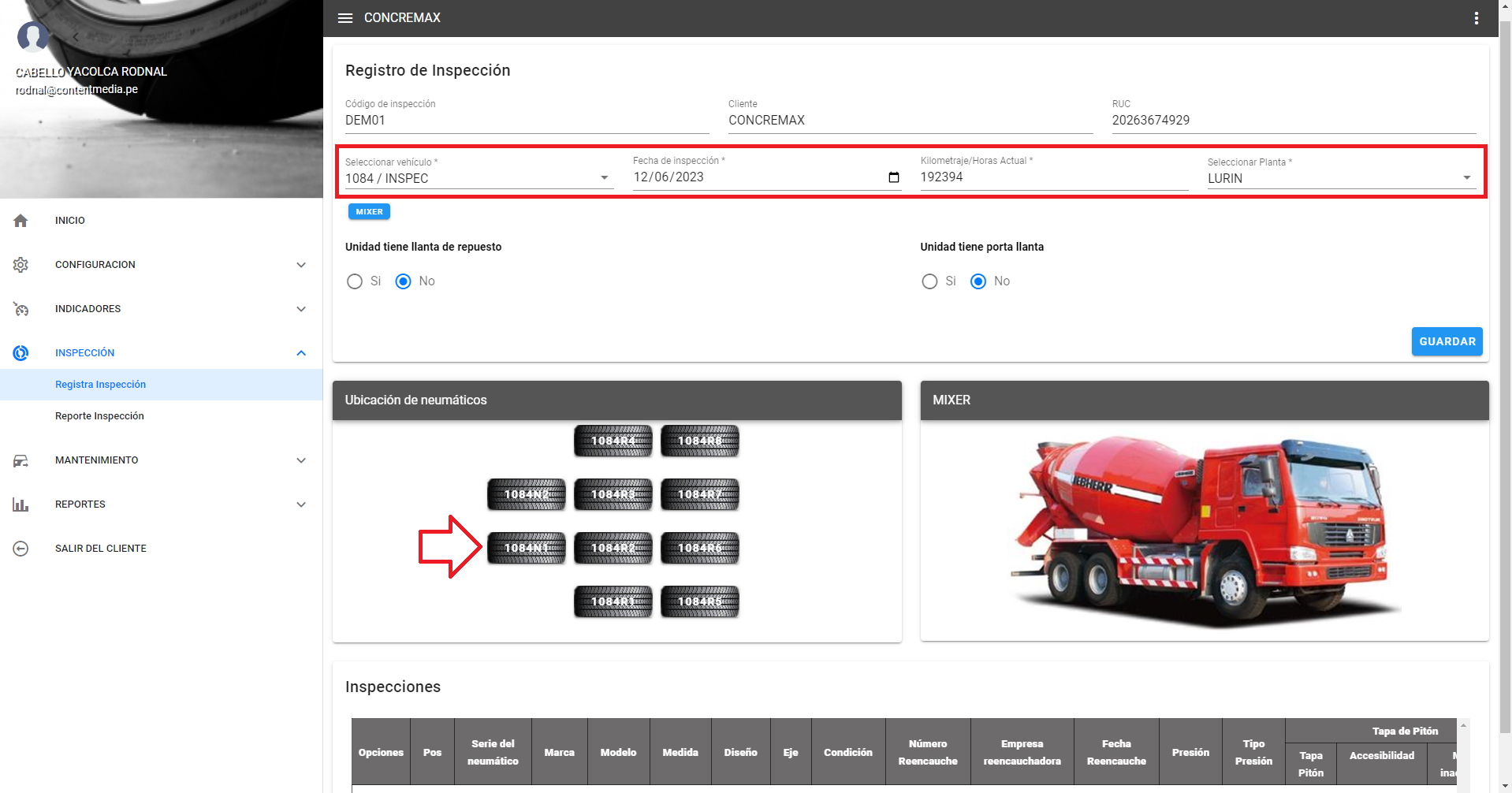Click the Inicio home icon
The image size is (1512, 793).
(21, 221)
